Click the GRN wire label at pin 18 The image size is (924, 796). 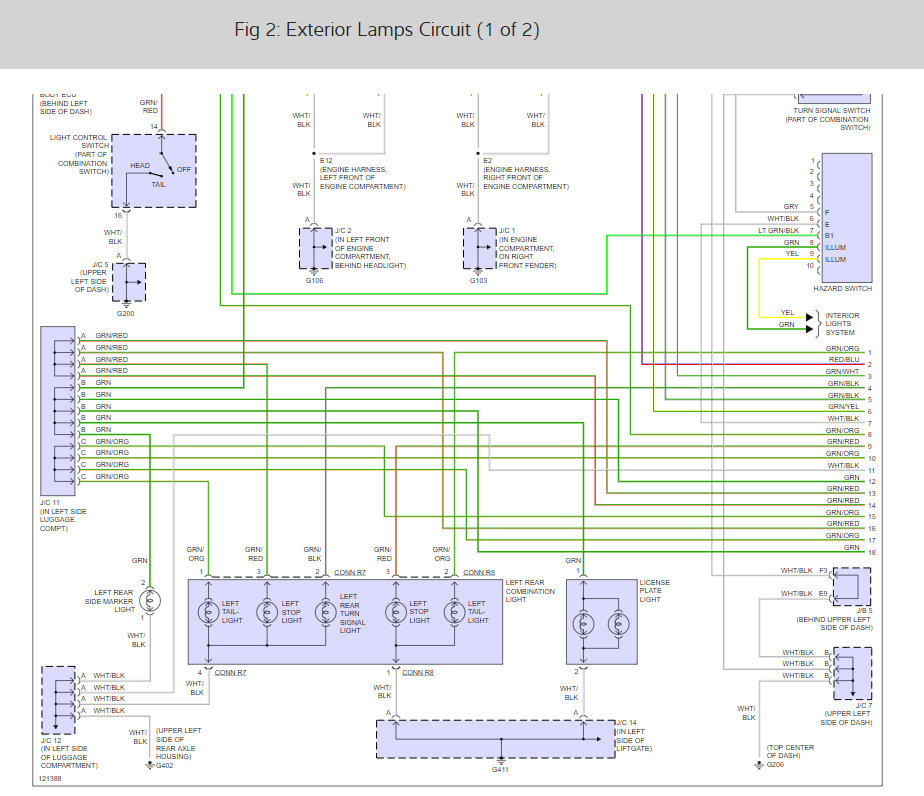(x=852, y=547)
